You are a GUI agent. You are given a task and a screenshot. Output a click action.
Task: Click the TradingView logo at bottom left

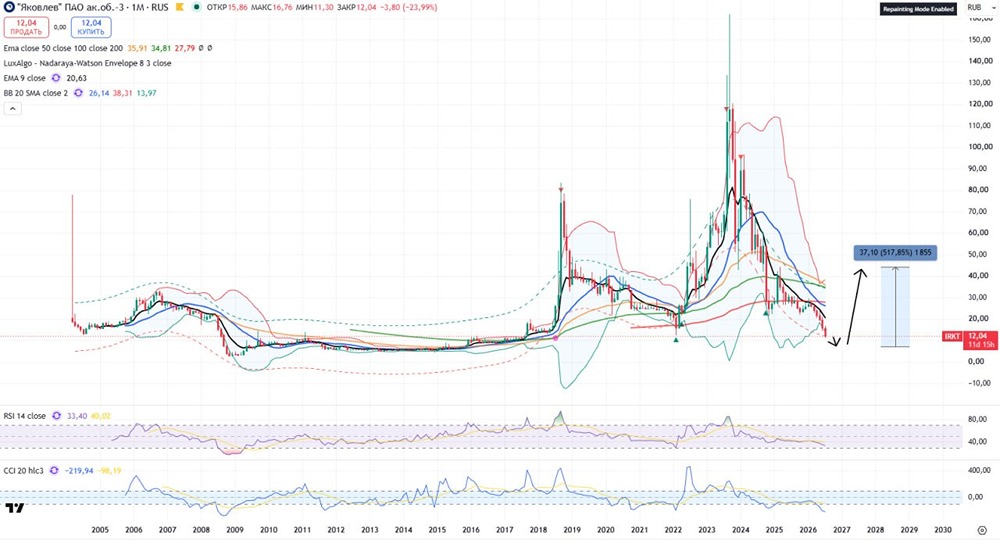pyautogui.click(x=15, y=508)
